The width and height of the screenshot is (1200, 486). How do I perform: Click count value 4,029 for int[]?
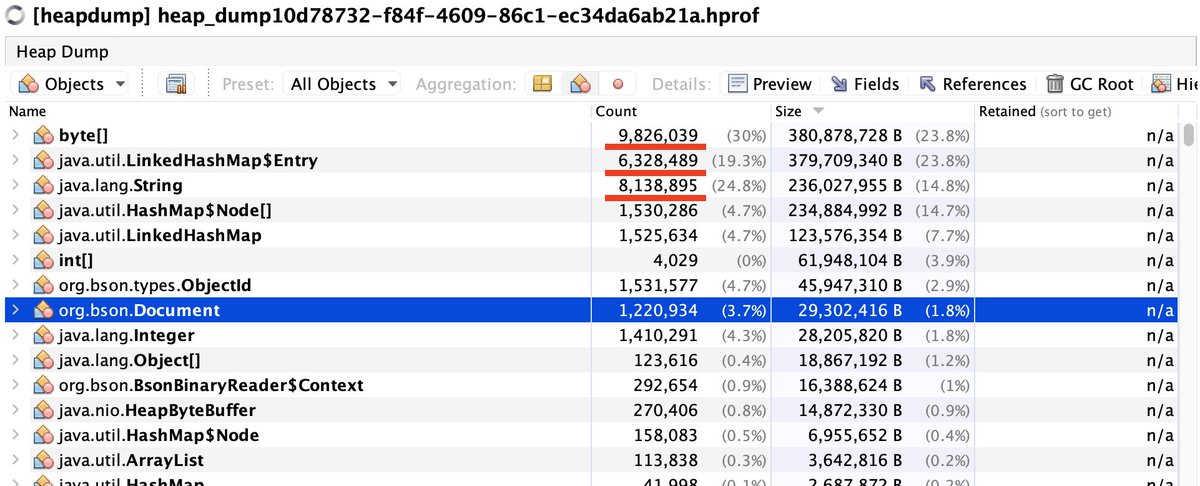[677, 260]
